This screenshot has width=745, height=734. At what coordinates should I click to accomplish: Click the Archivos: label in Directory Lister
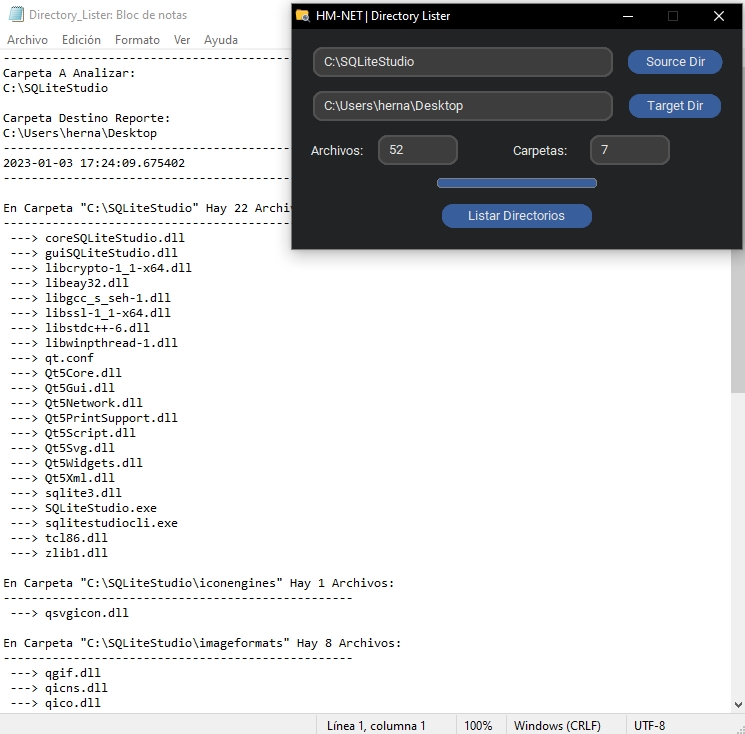coord(337,151)
